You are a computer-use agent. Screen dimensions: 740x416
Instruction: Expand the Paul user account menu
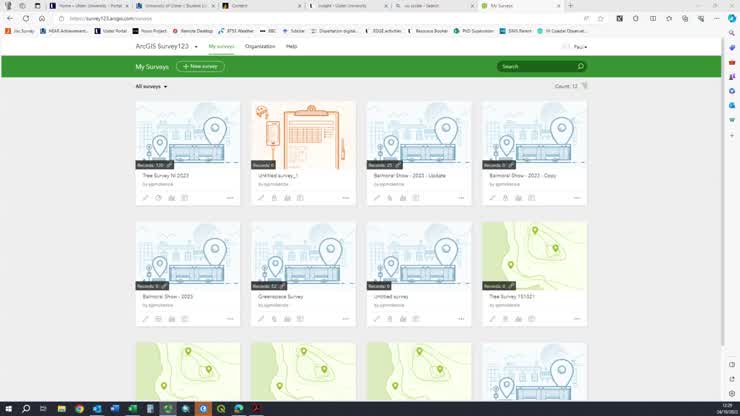pos(579,47)
